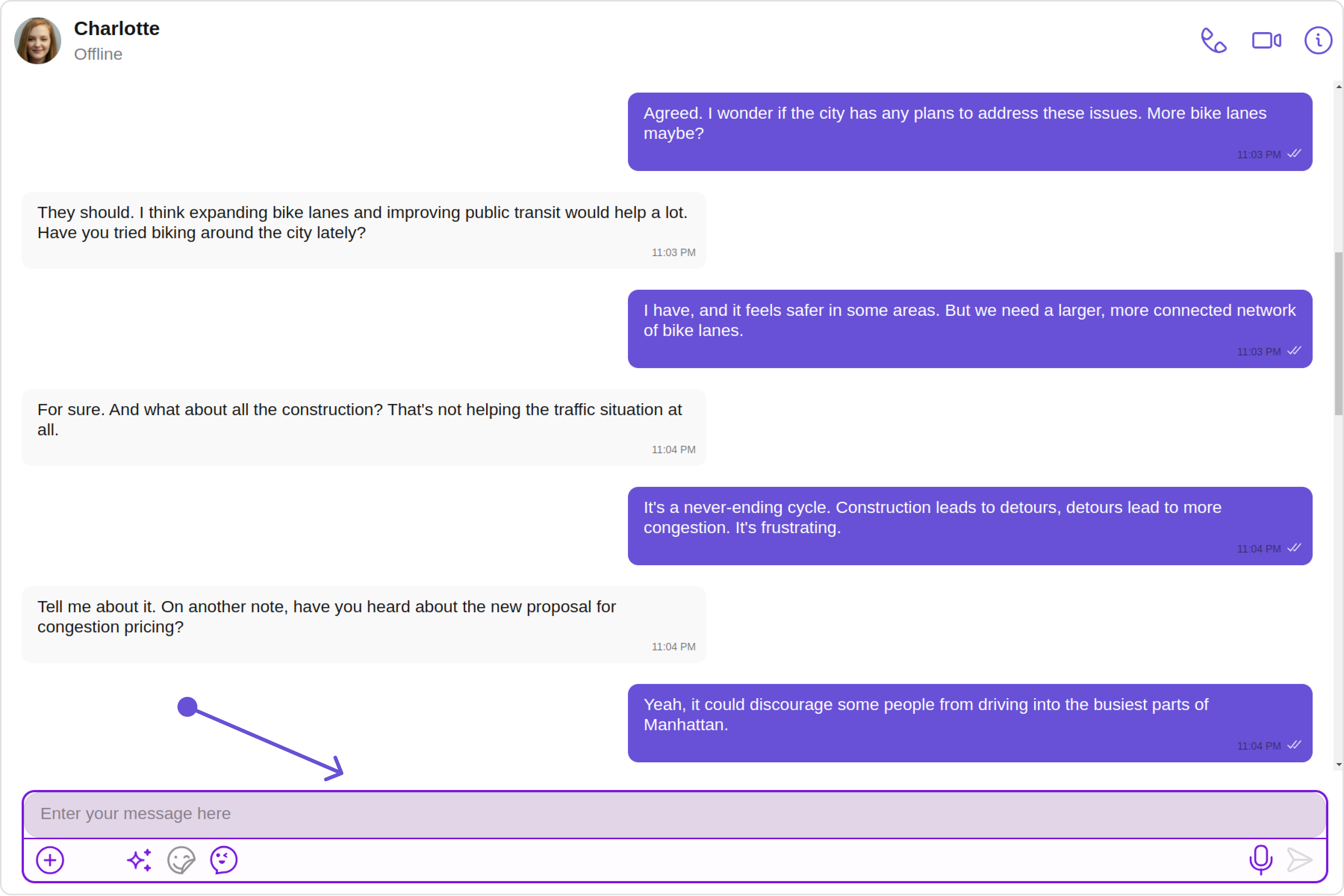
Task: Open the emoji picker
Action: (x=223, y=860)
